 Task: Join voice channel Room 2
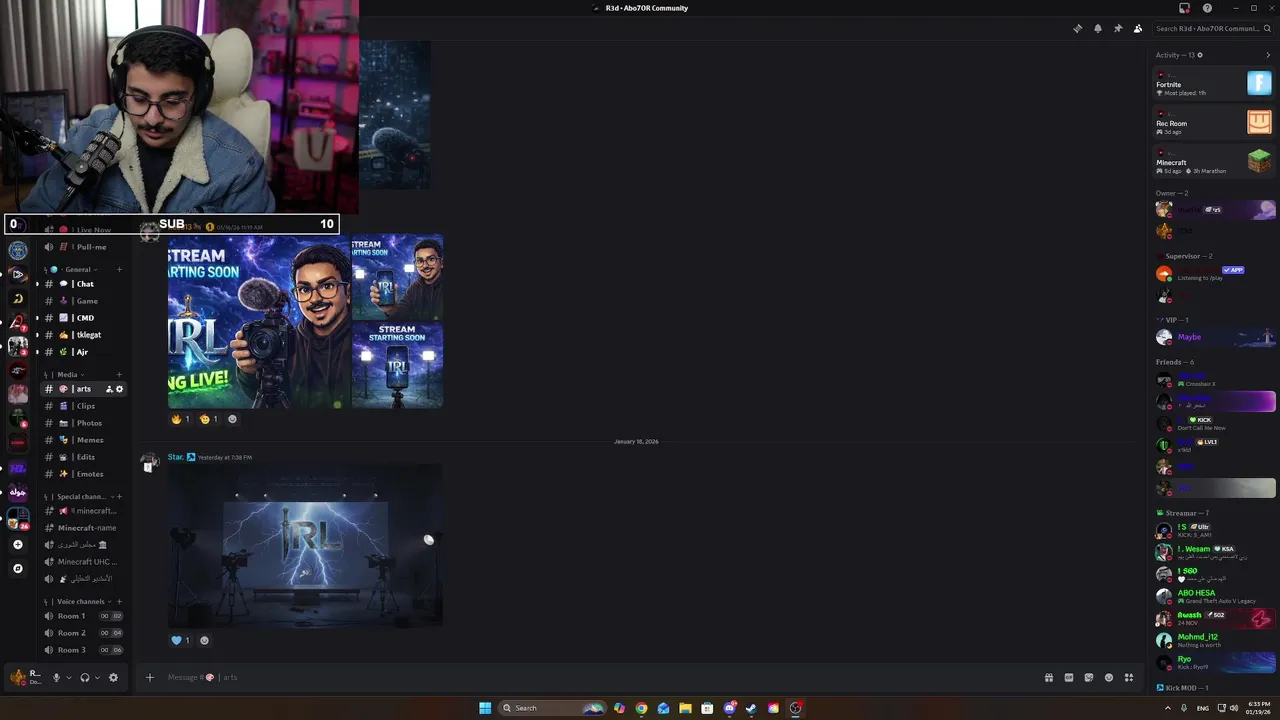[84, 633]
